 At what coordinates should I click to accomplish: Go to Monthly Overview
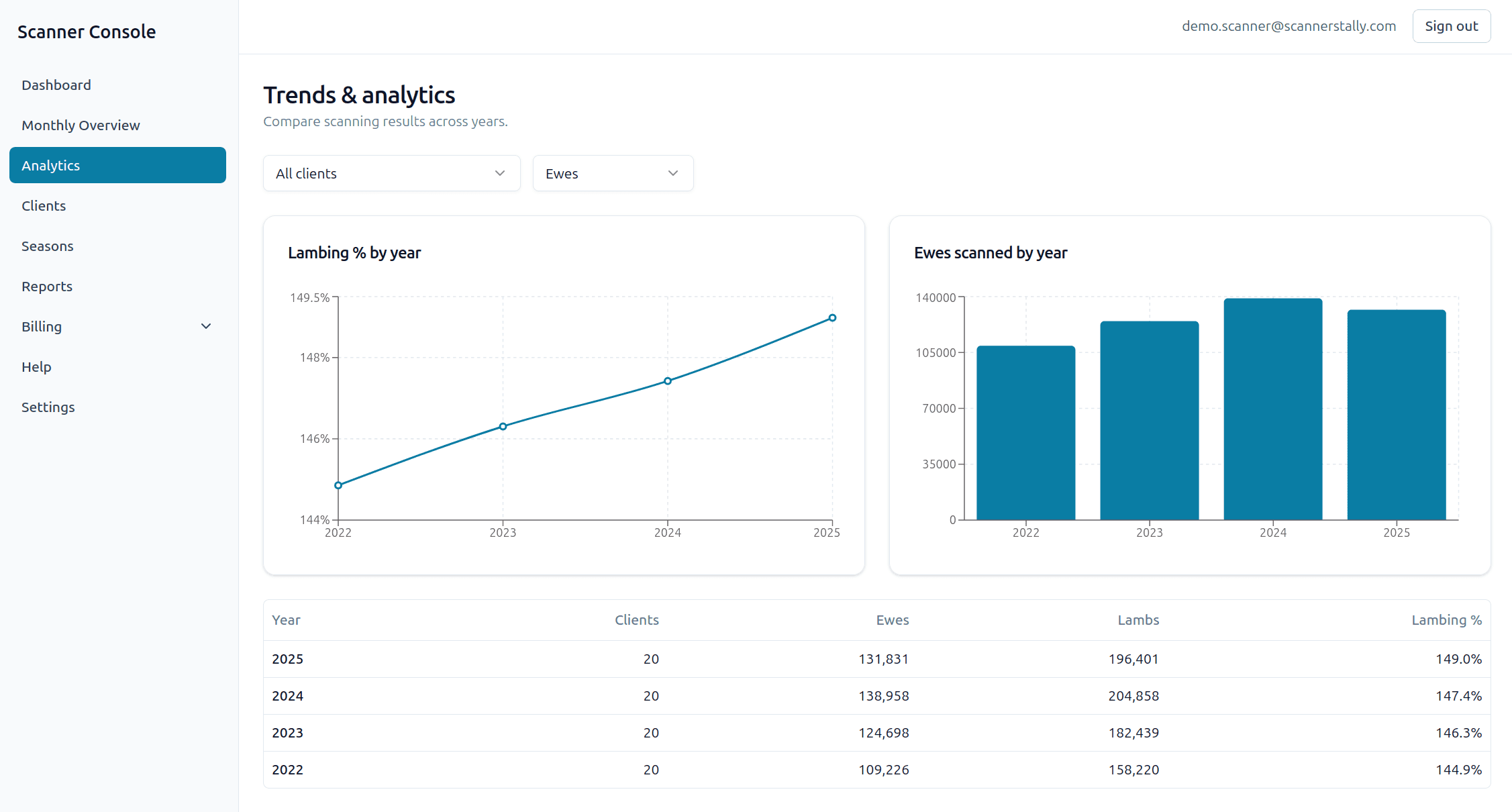[117, 125]
